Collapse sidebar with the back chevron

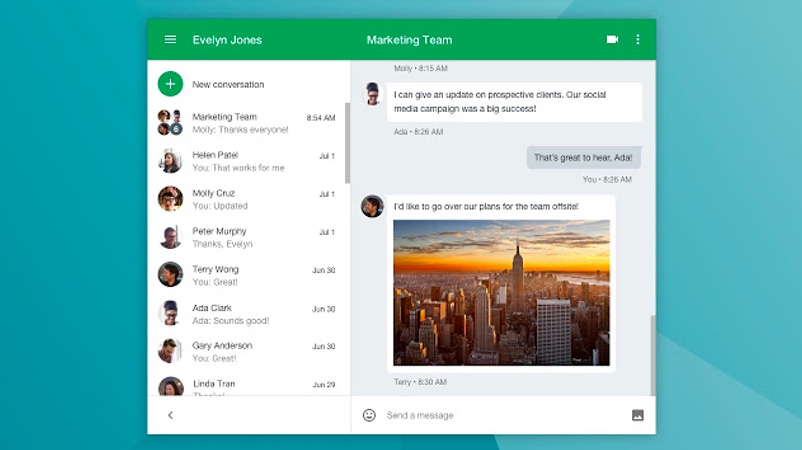[x=170, y=415]
